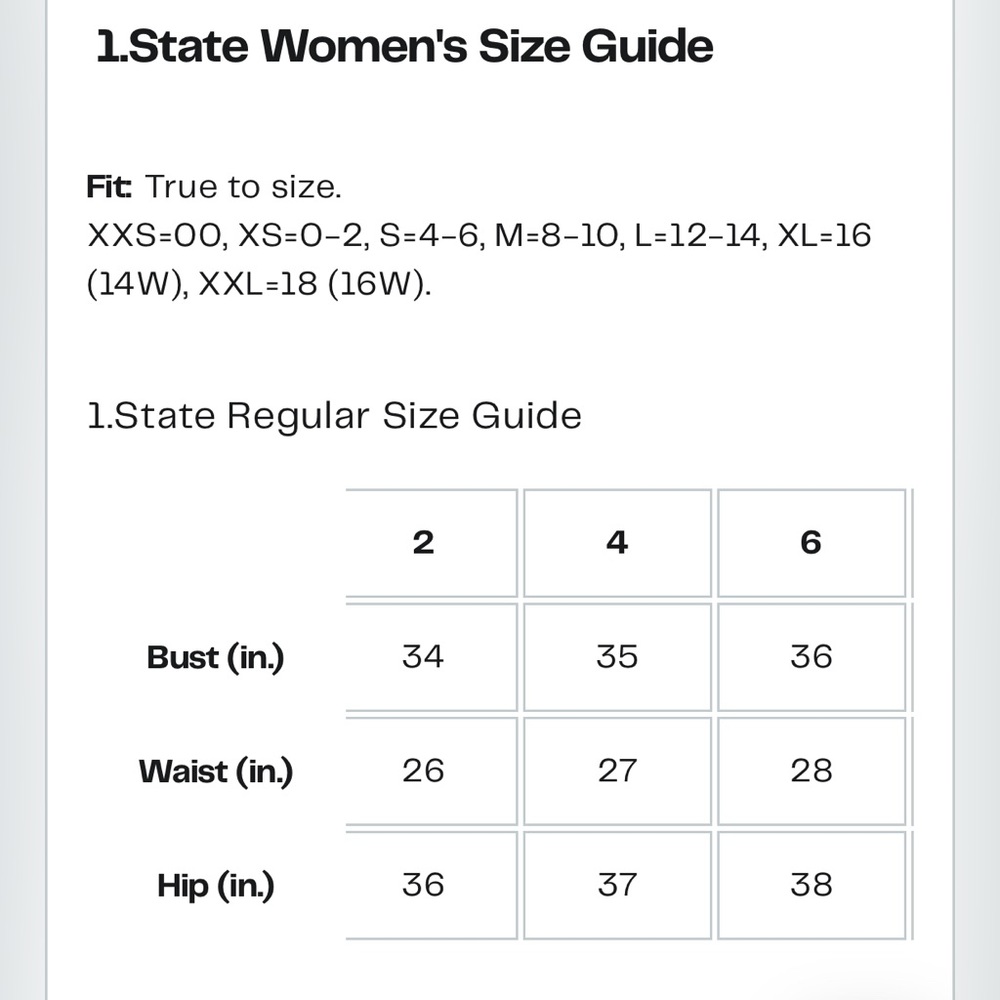
Task: Click the Hip (in.) row label
Action: point(216,885)
